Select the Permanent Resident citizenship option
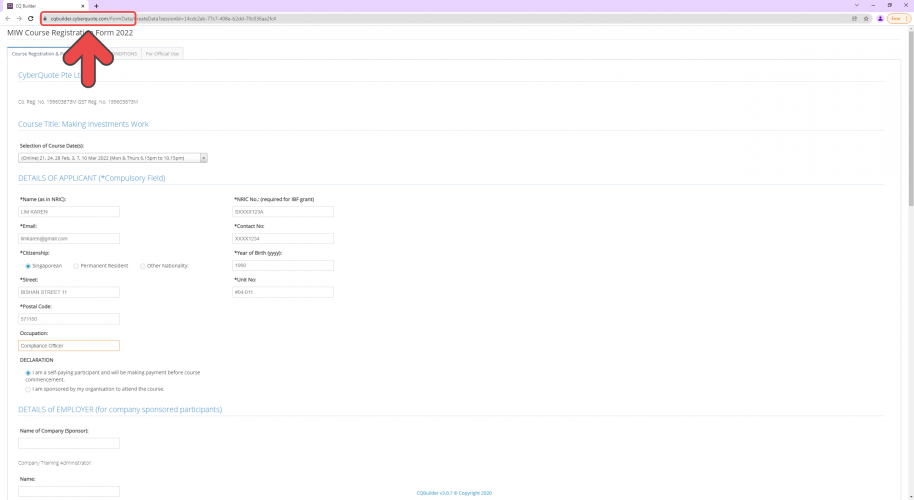 (77, 266)
